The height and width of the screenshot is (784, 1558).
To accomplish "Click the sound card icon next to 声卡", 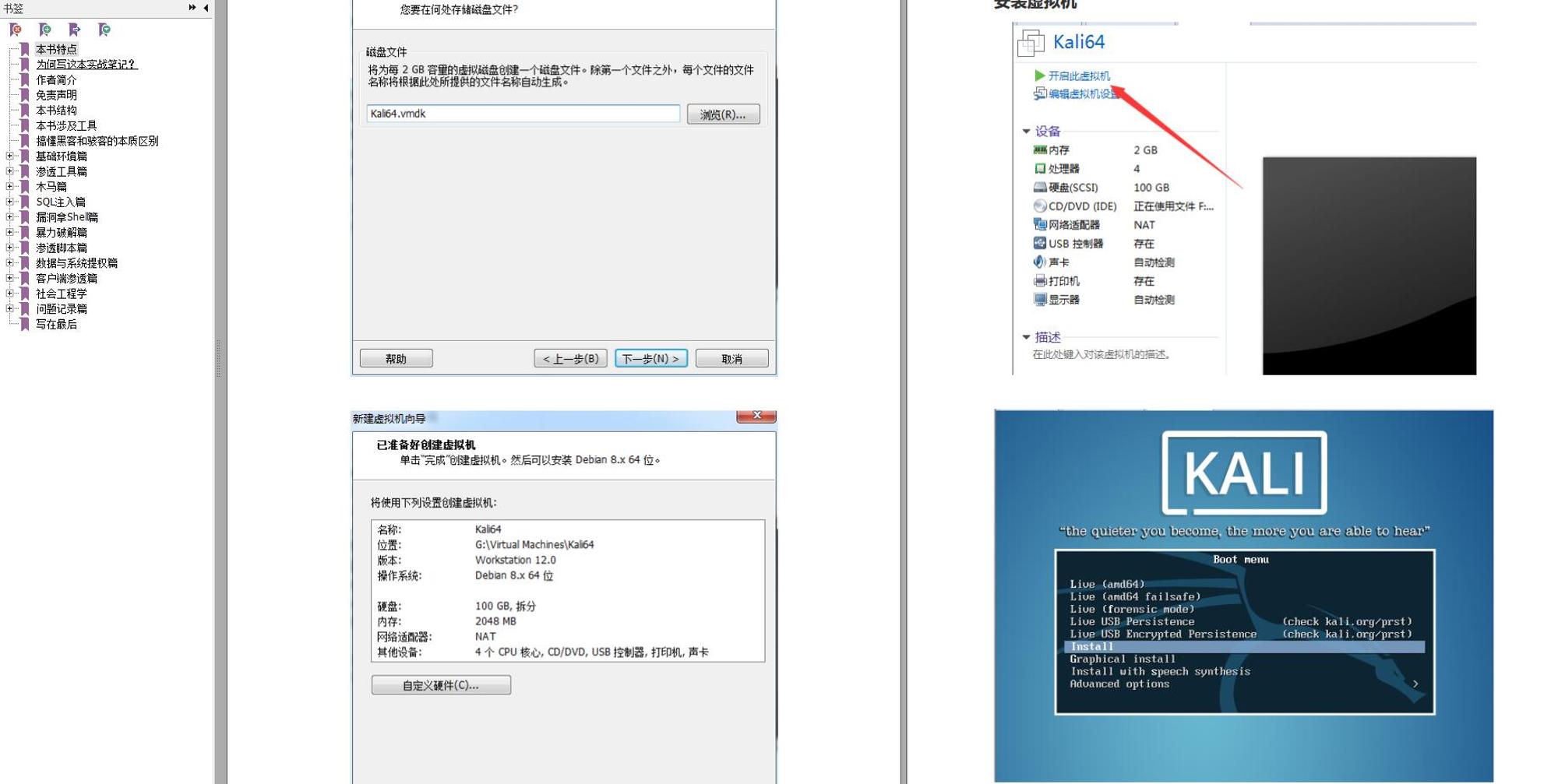I will pos(1039,262).
